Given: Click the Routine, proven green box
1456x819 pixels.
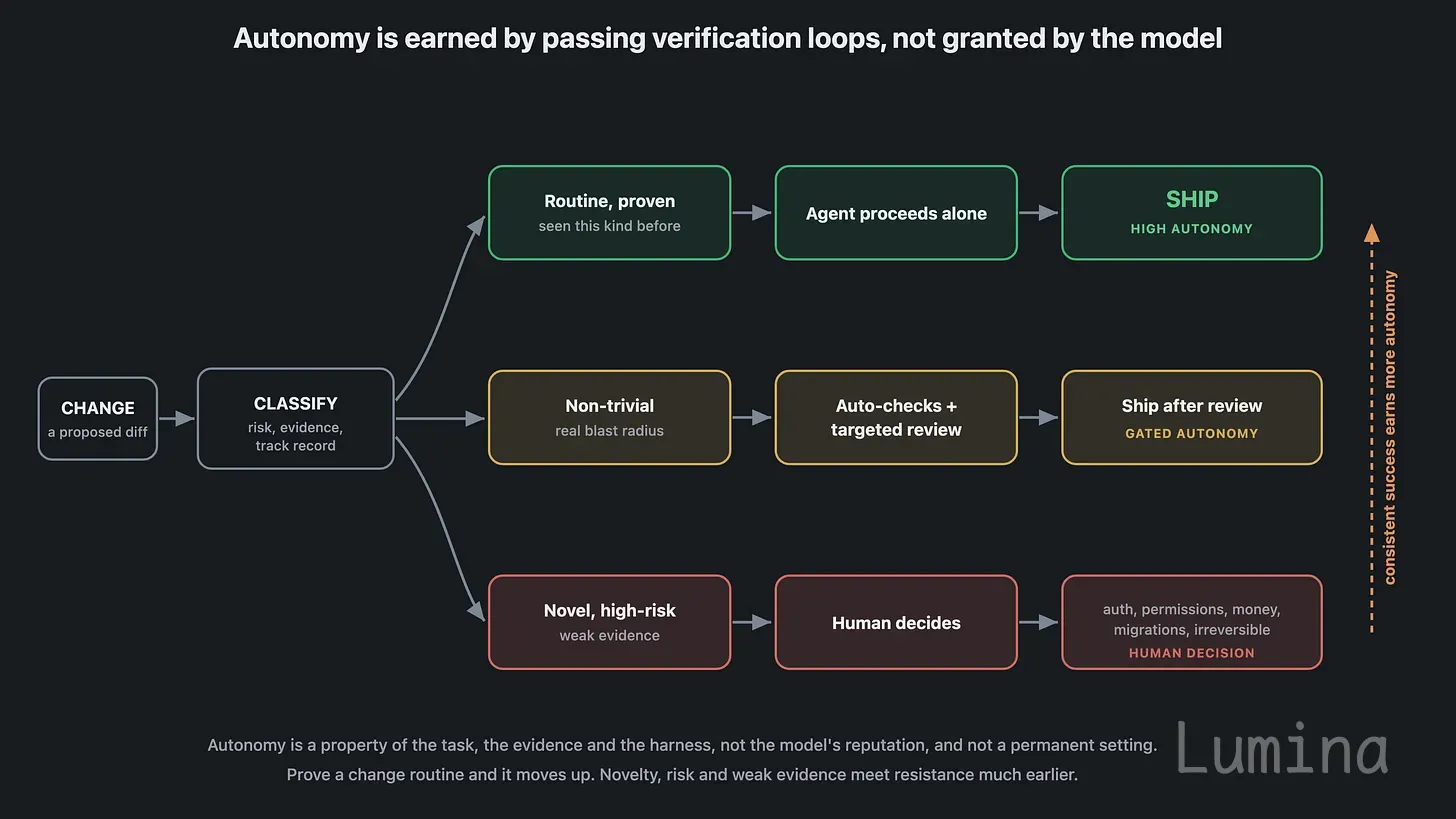Looking at the screenshot, I should click(x=610, y=213).
